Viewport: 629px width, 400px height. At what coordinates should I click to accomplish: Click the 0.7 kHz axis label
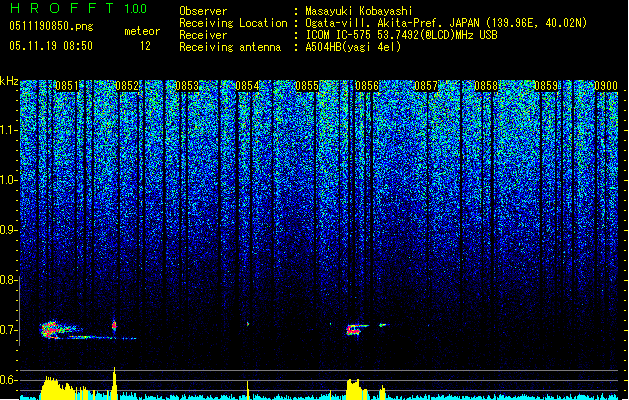(x=9, y=330)
